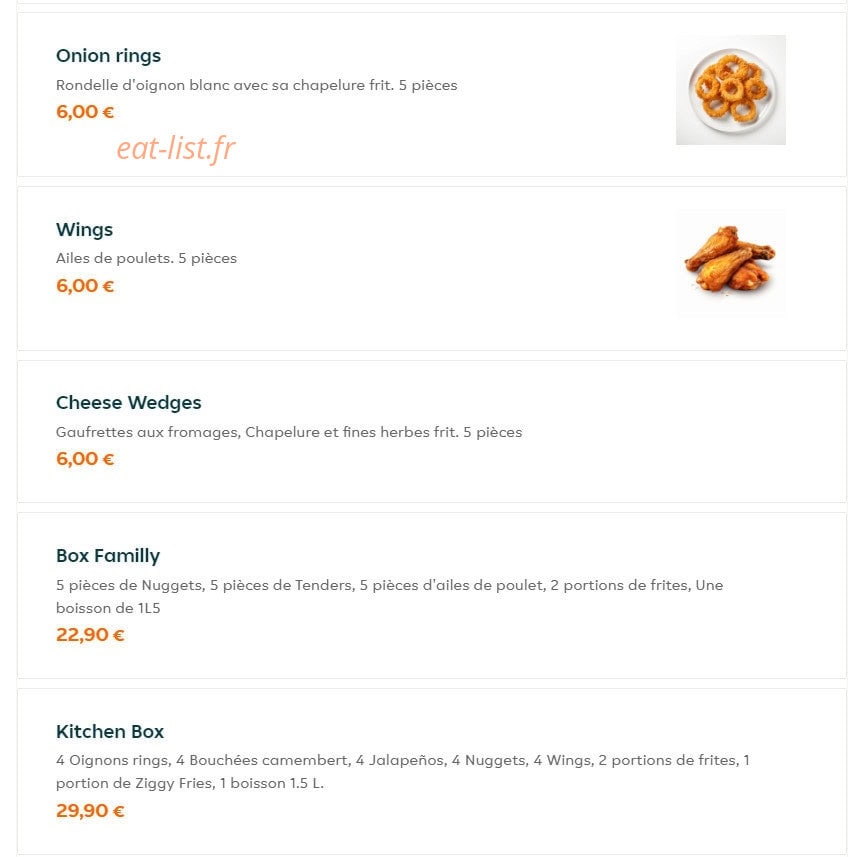This screenshot has height=857, width=867.
Task: Click the Kitchen Box contents description
Action: [403, 772]
